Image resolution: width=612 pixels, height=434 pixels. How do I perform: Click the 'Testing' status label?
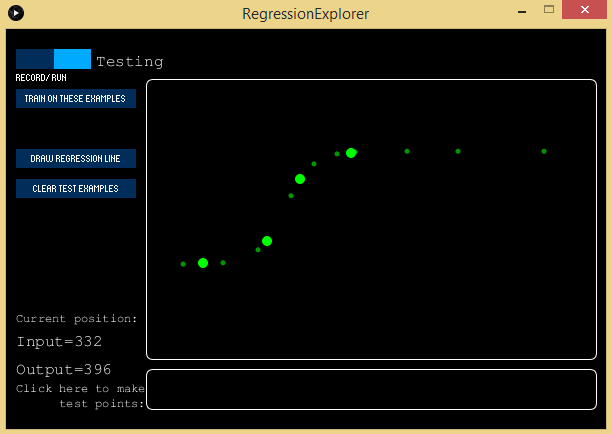[x=130, y=62]
